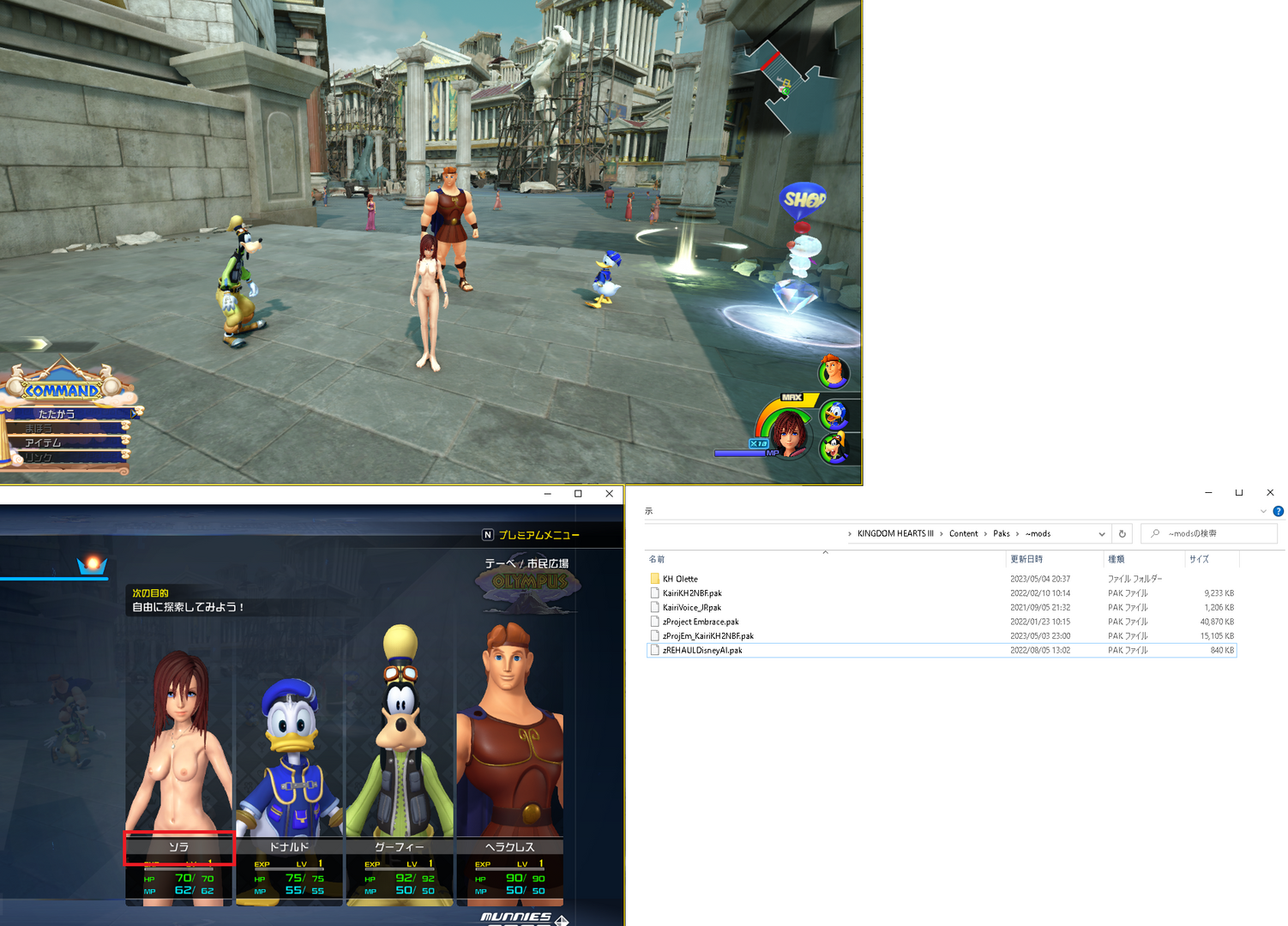
Task: Click the file icon beside zProjEm_KairiKH2NBF.pak
Action: 655,636
